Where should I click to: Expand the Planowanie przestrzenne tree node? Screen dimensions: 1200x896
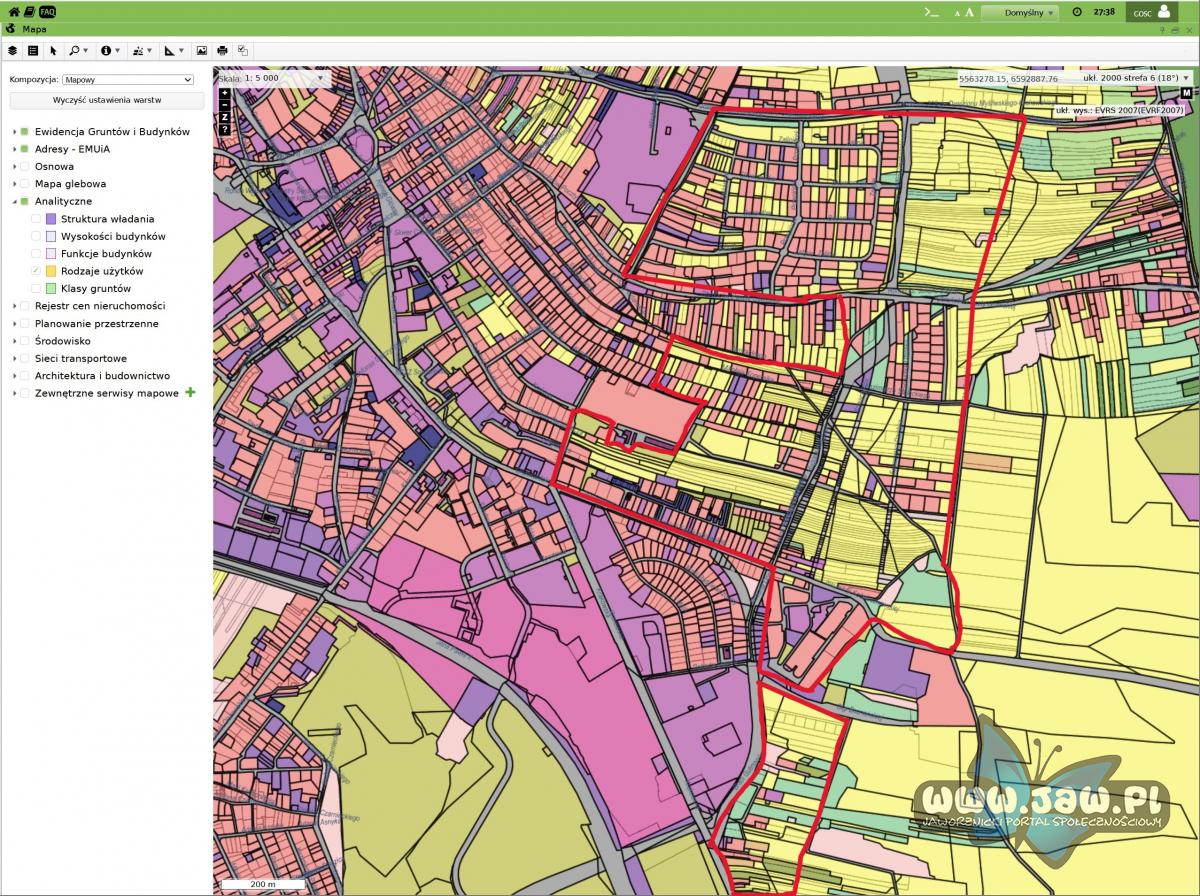(x=14, y=324)
